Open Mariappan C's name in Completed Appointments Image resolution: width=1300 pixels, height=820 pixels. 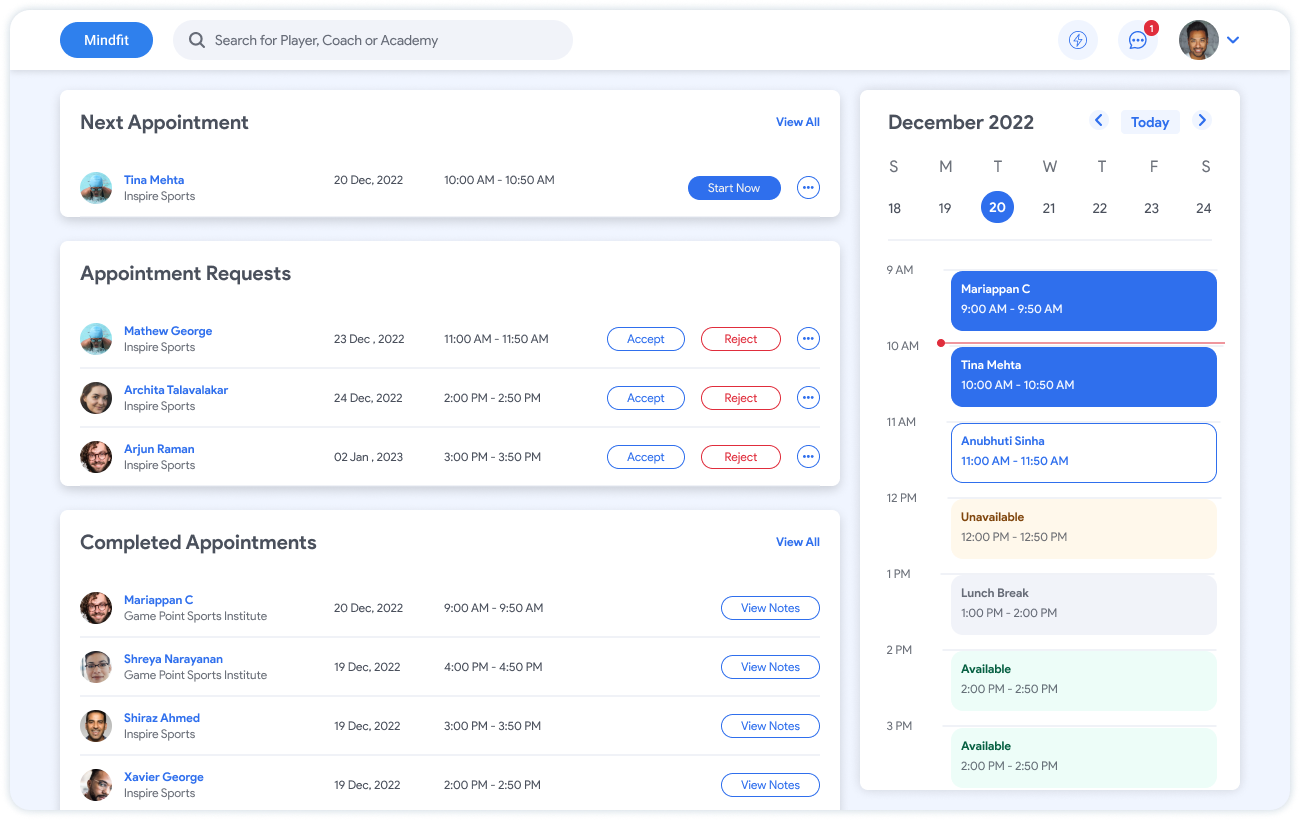point(158,600)
